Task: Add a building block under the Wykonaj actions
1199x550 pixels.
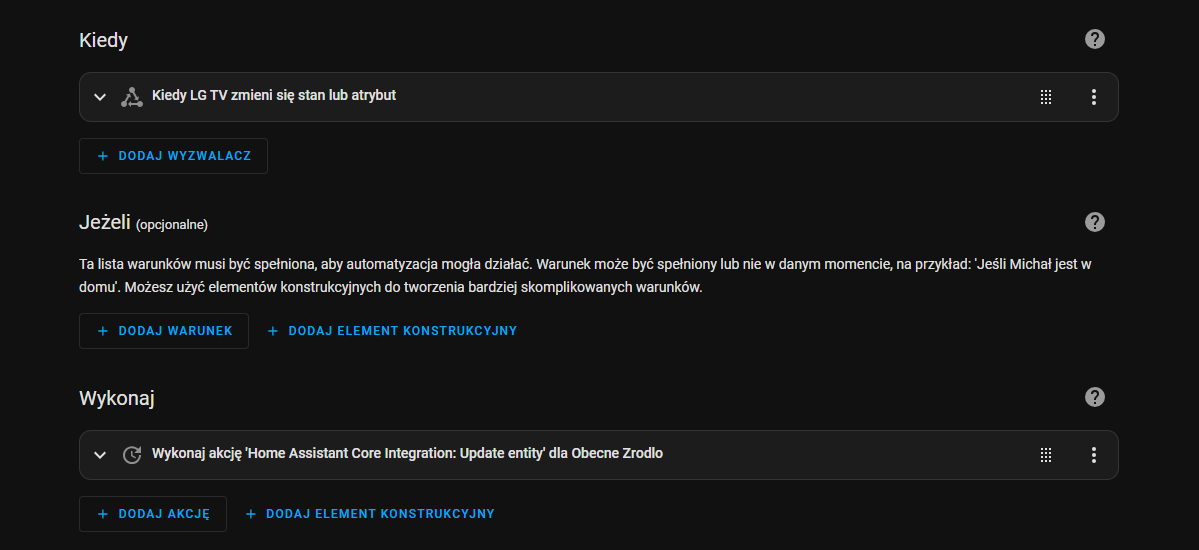Action: click(370, 514)
